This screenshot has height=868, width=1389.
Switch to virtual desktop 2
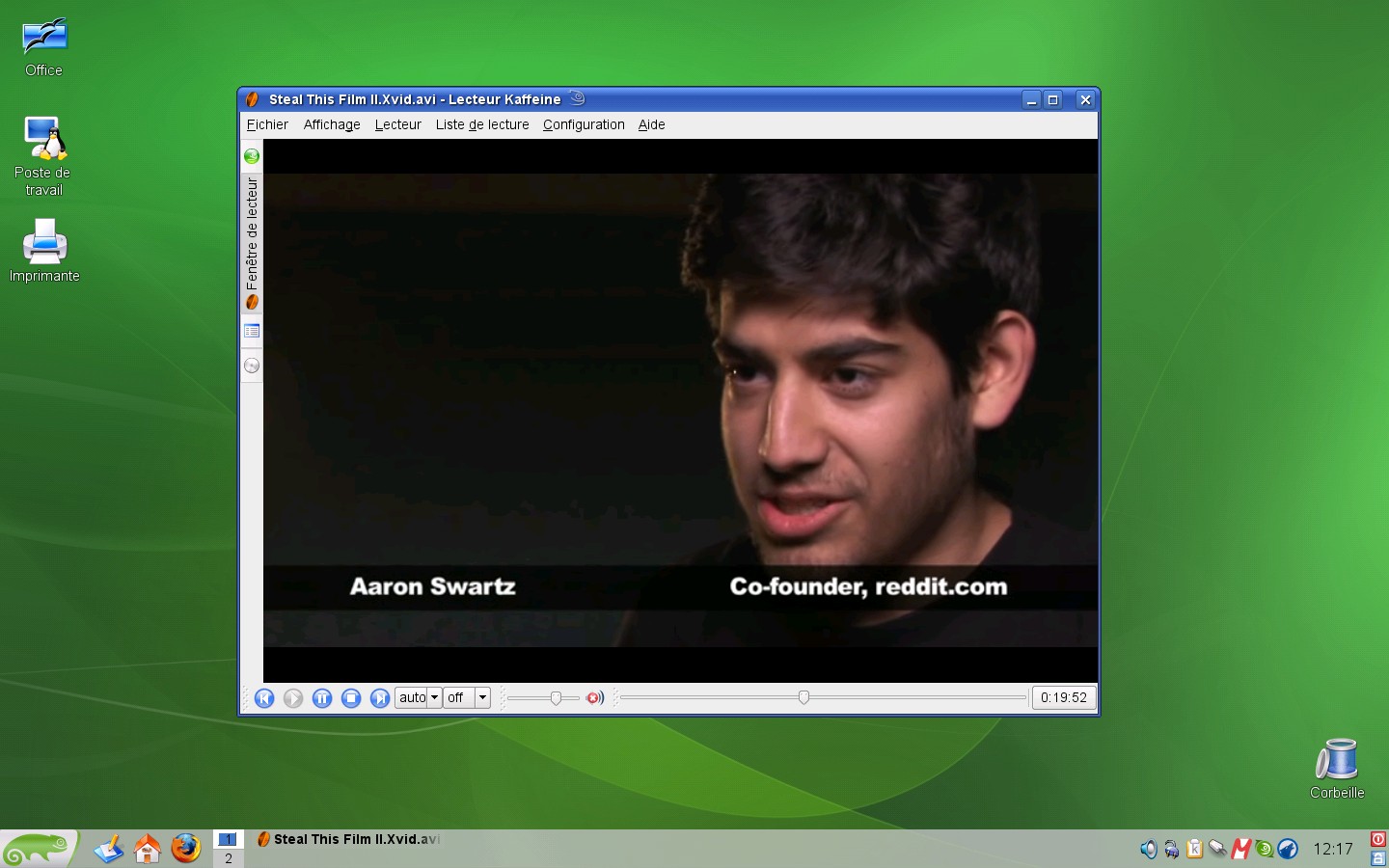228,858
